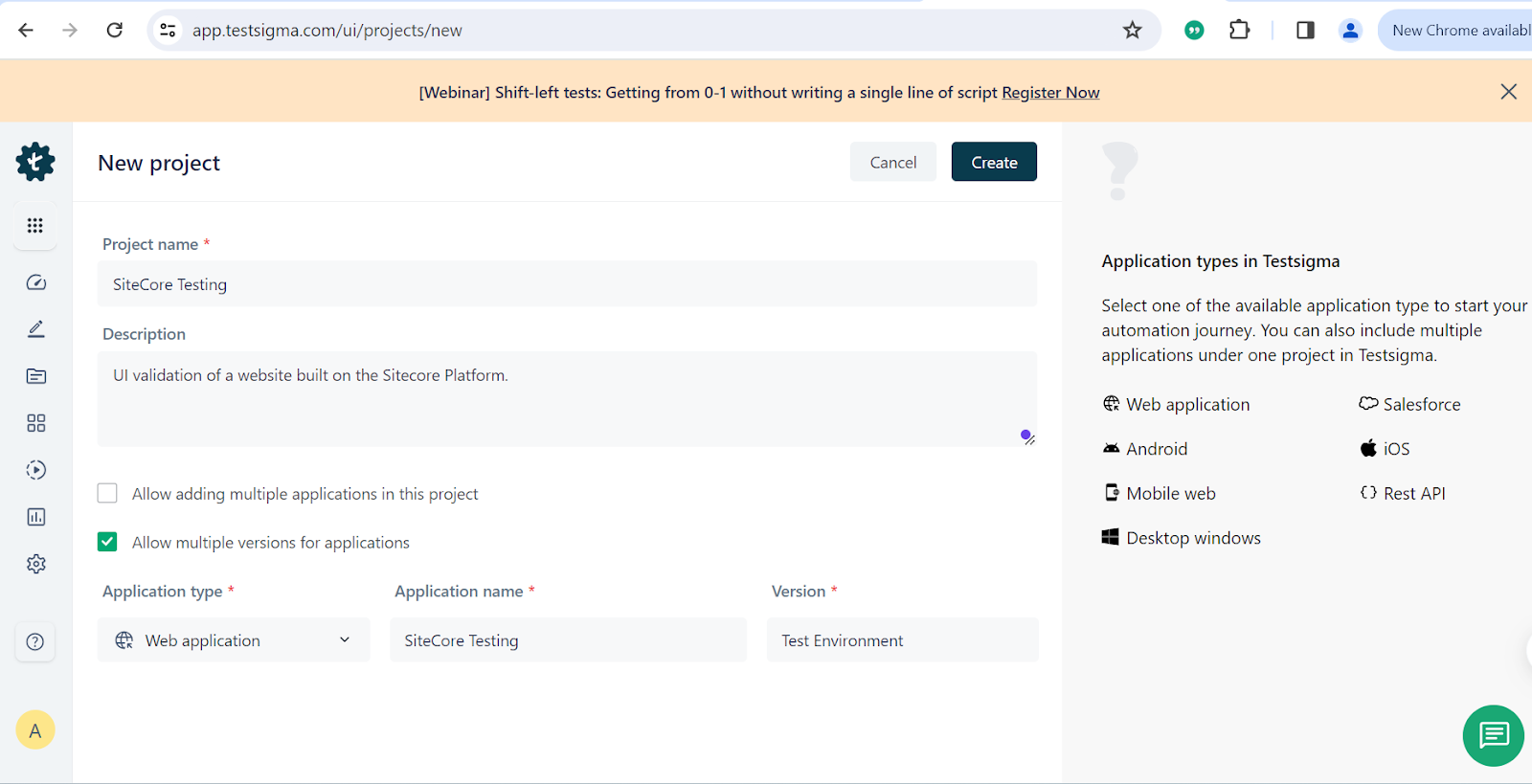Open the user avatar labeled A
The height and width of the screenshot is (784, 1532).
coord(35,730)
